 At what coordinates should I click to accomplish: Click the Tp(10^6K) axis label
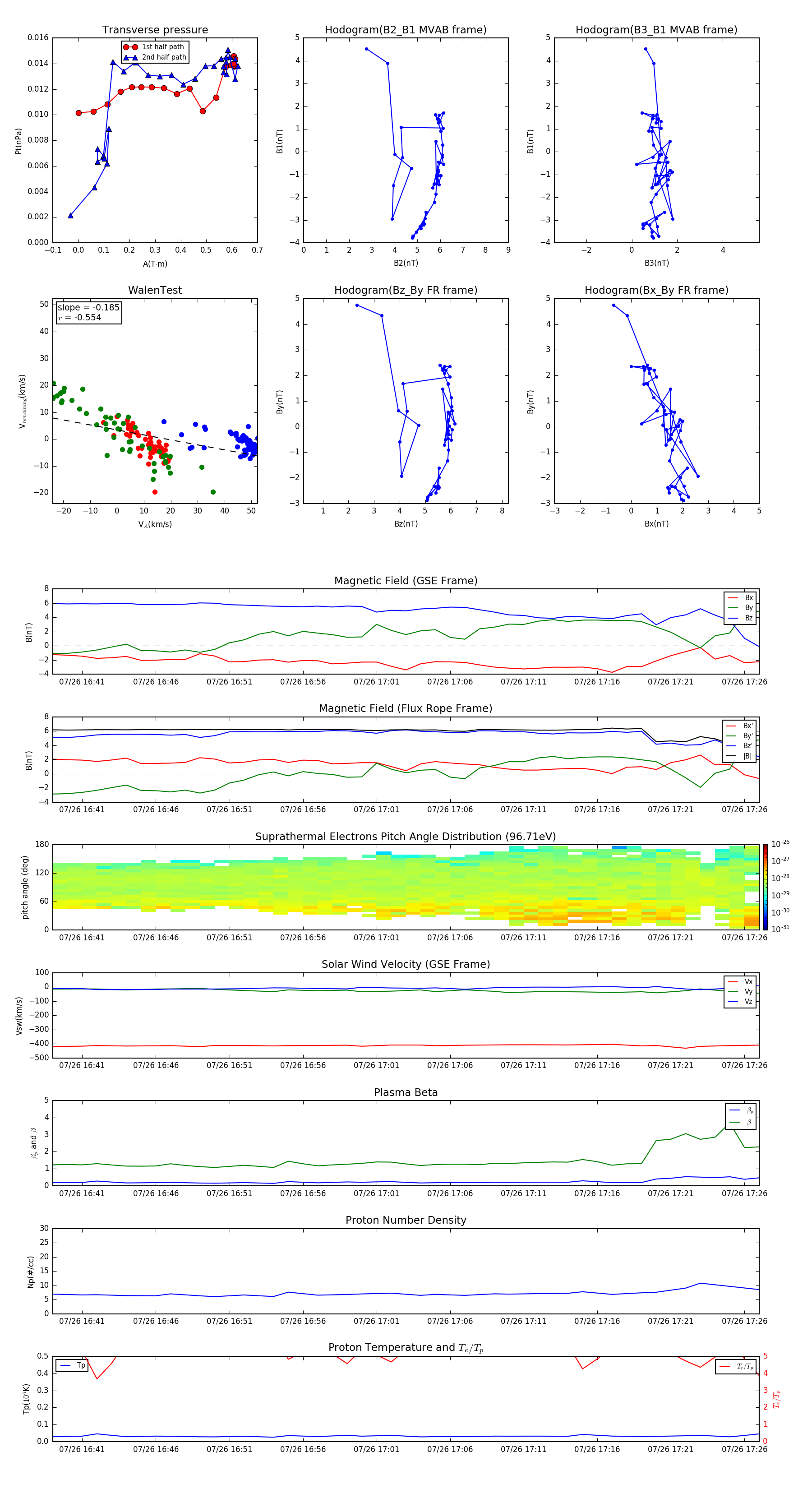coord(26,1399)
